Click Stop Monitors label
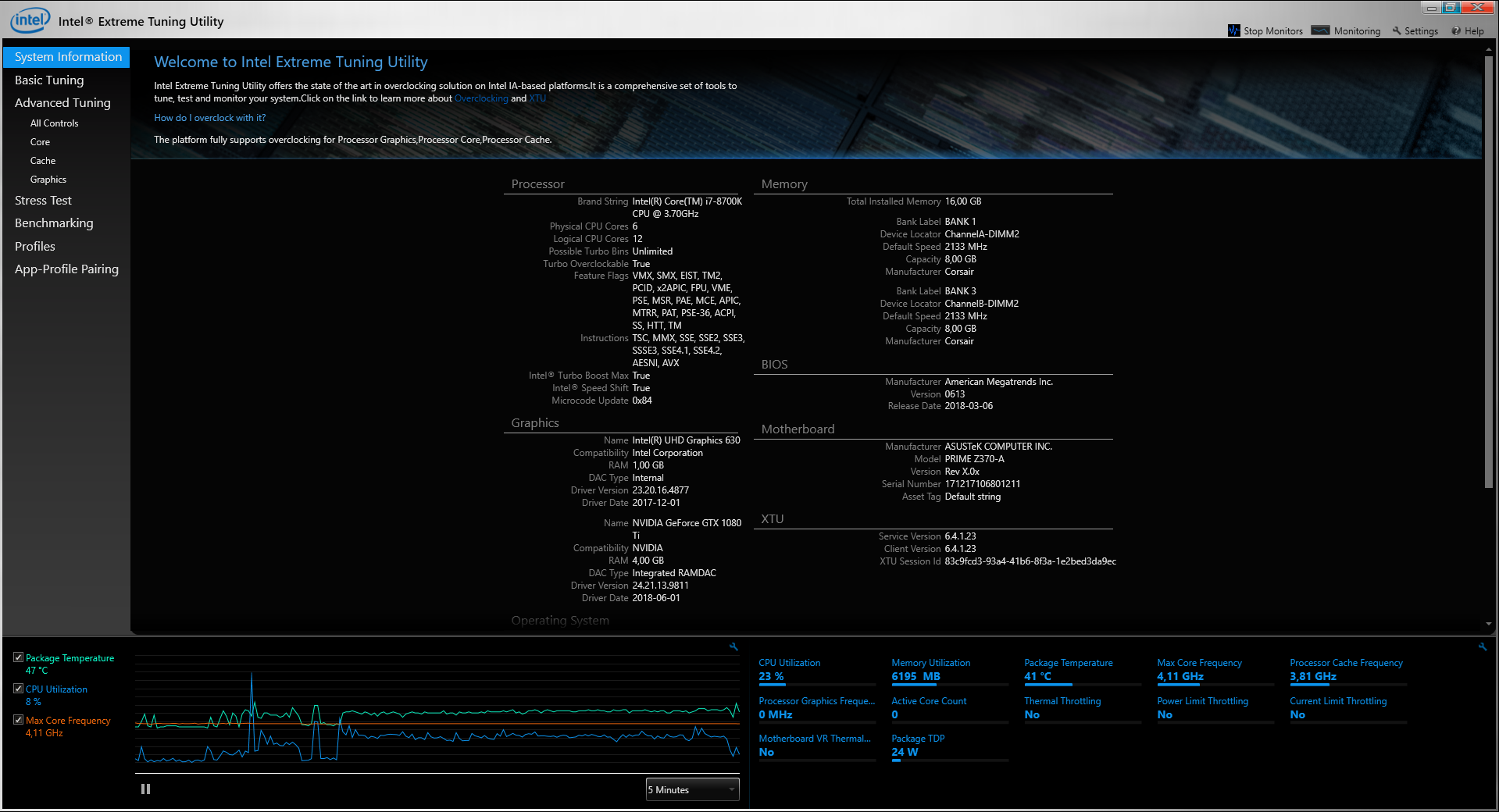1499x812 pixels. point(1273,31)
